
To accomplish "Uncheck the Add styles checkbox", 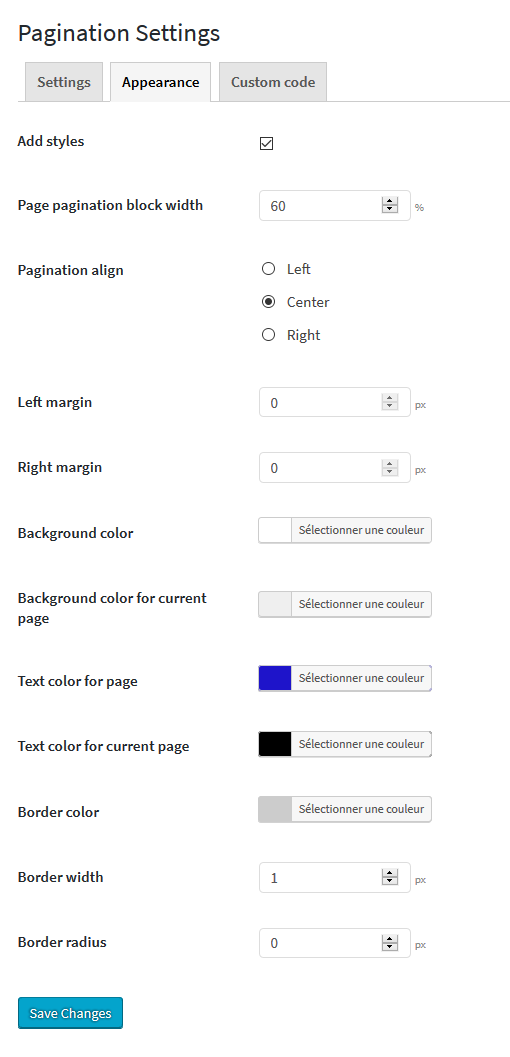I will click(267, 144).
